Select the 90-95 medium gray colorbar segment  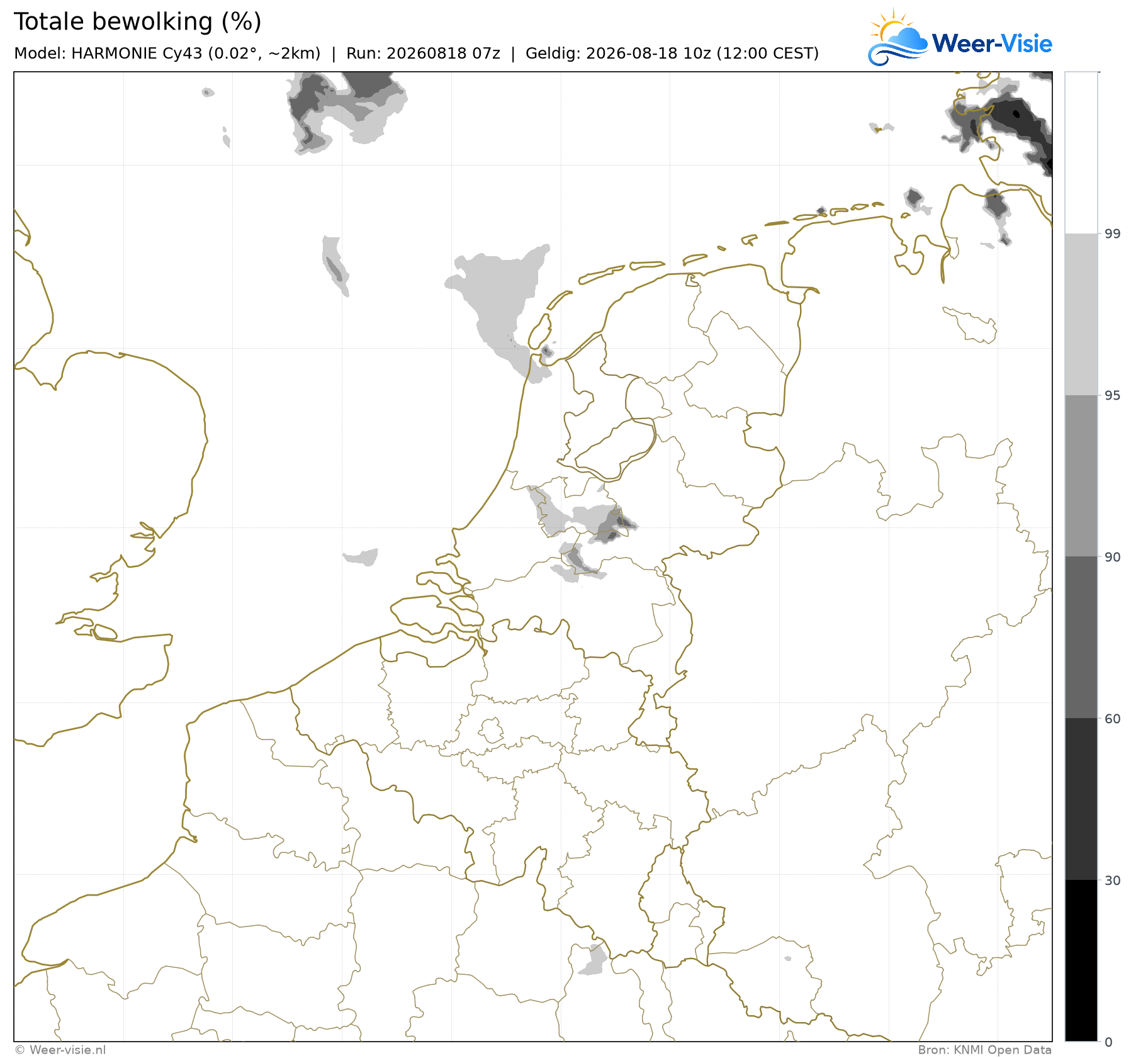click(1081, 476)
